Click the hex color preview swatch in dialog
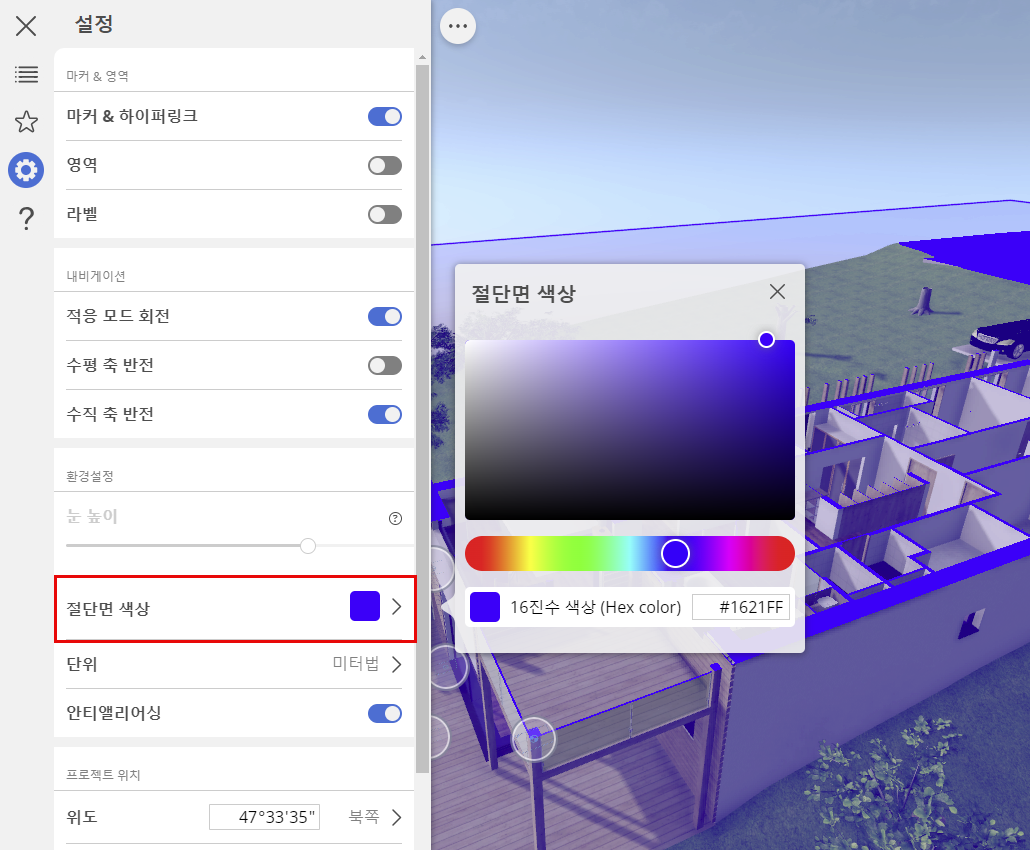This screenshot has height=850, width=1030. 485,607
